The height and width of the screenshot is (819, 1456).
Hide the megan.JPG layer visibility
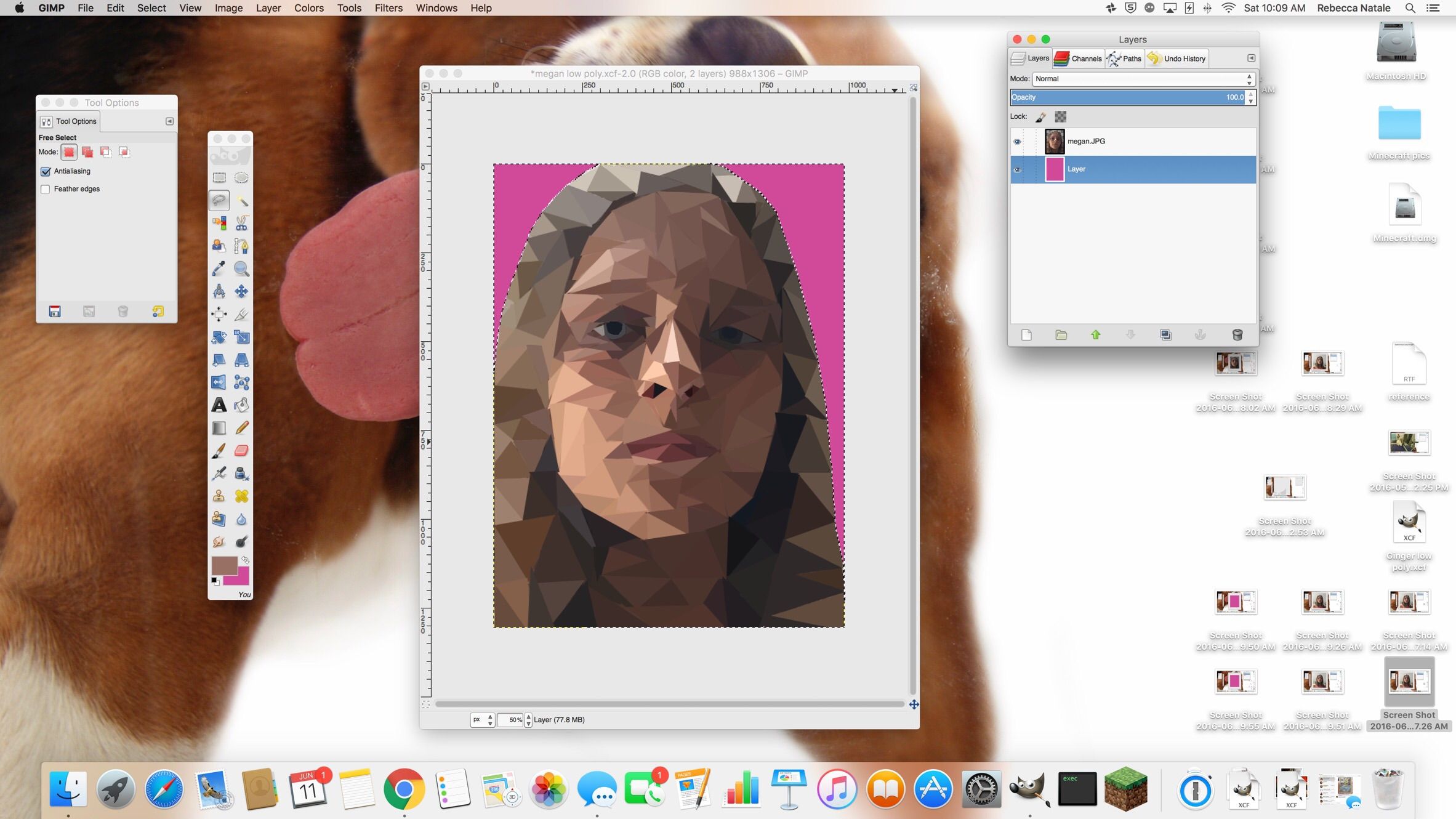(x=1018, y=141)
